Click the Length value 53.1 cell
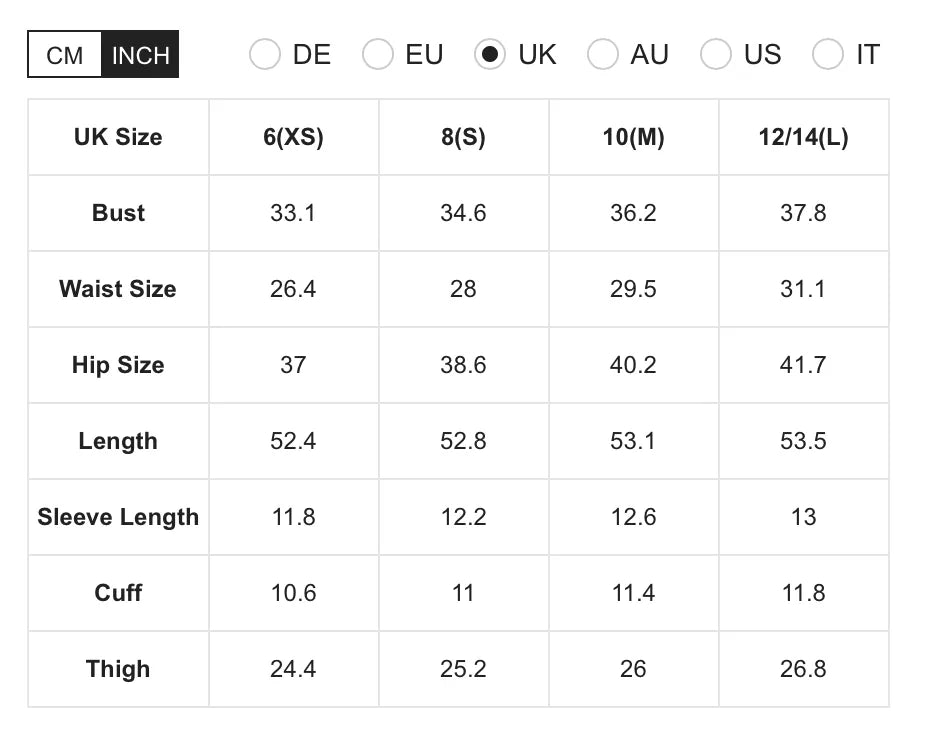 633,441
